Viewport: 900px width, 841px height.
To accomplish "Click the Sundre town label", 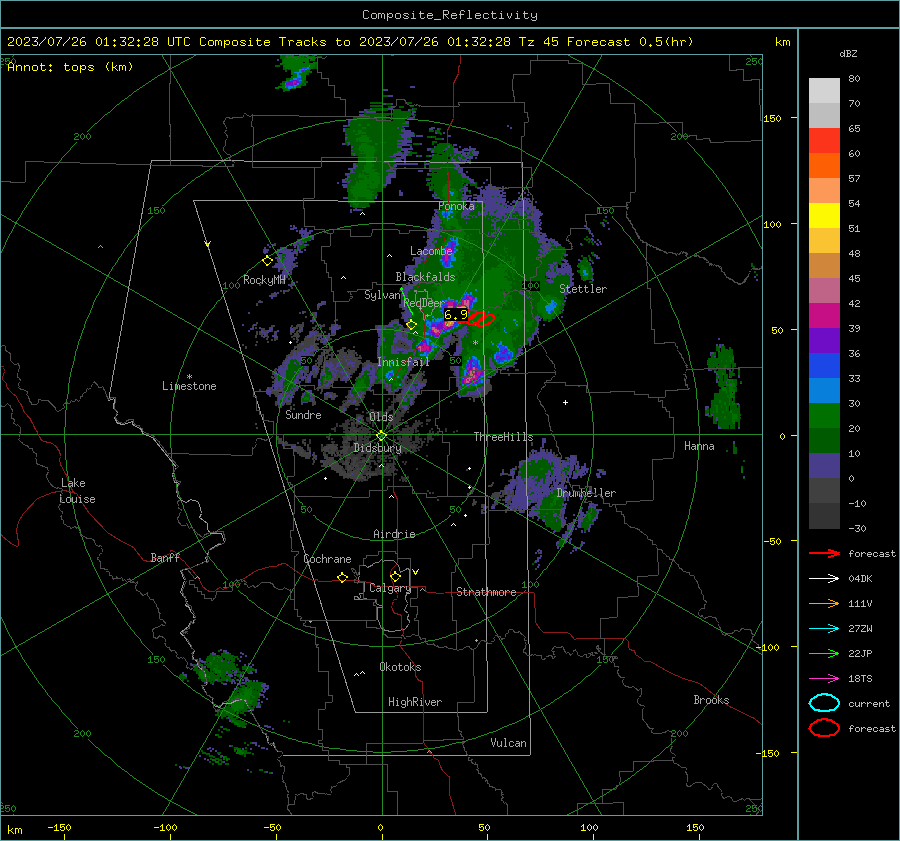I will (303, 415).
